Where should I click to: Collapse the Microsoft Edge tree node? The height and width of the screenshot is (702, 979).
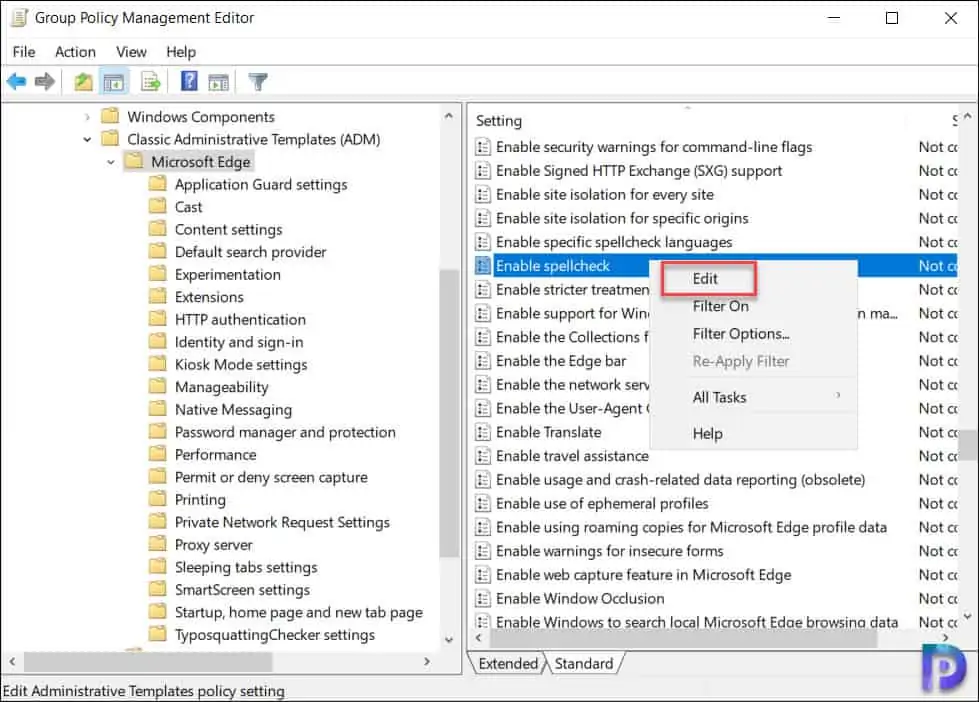point(111,162)
